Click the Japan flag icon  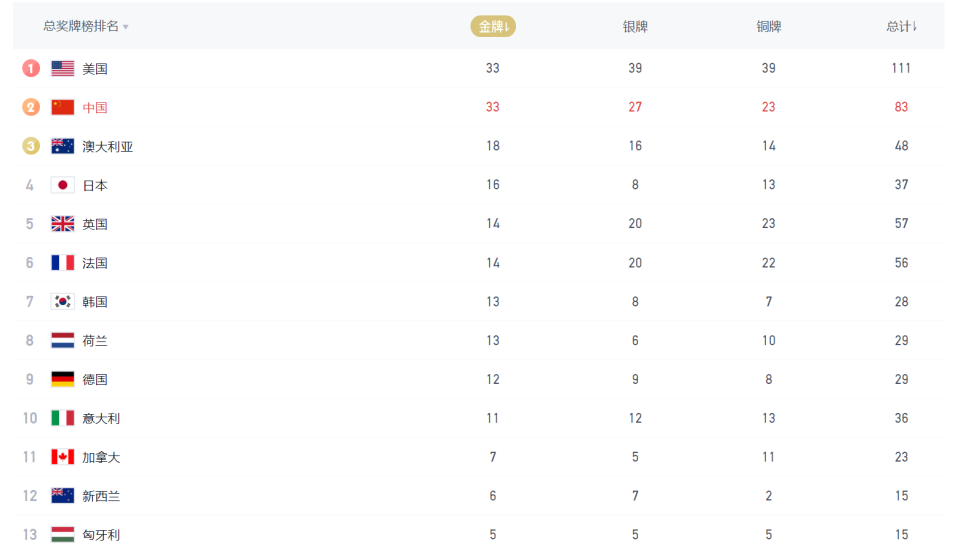click(63, 185)
